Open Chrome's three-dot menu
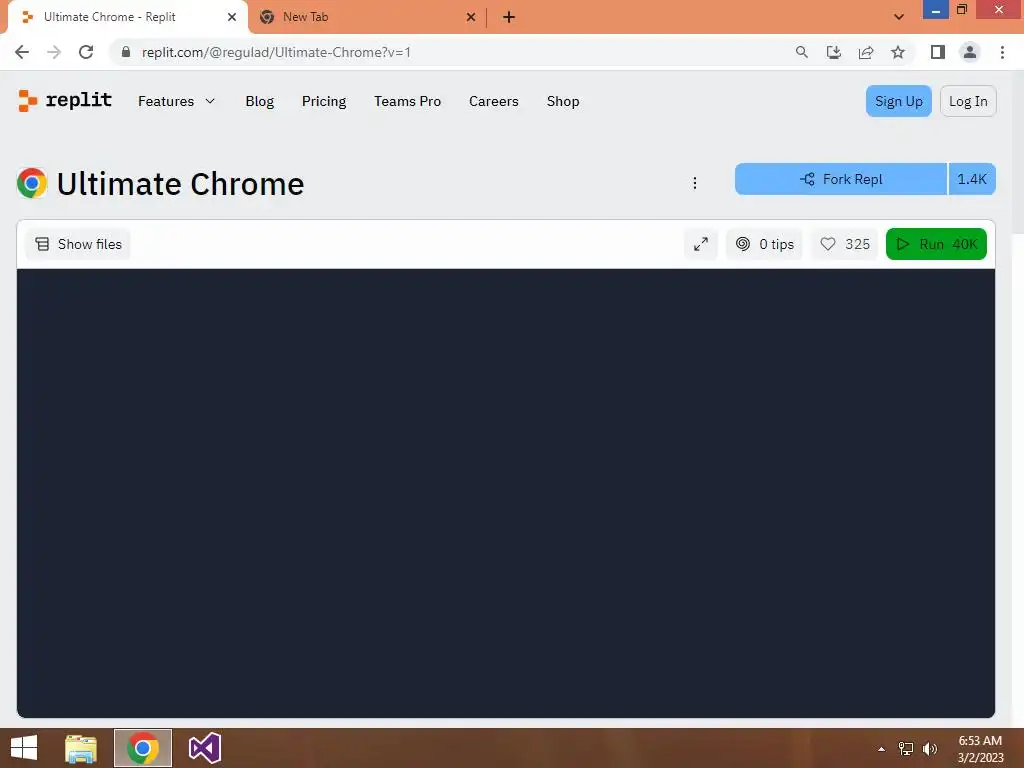This screenshot has width=1024, height=768. point(1002,52)
